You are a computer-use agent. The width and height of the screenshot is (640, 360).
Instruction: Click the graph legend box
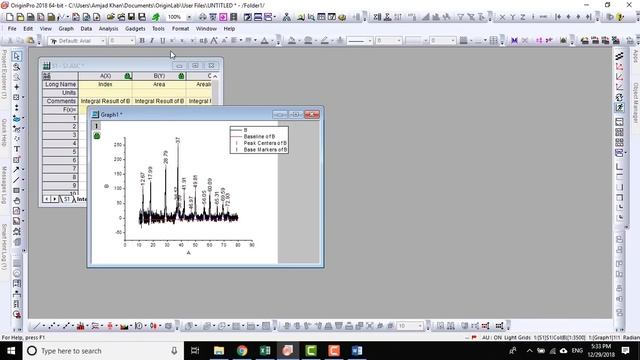click(259, 140)
